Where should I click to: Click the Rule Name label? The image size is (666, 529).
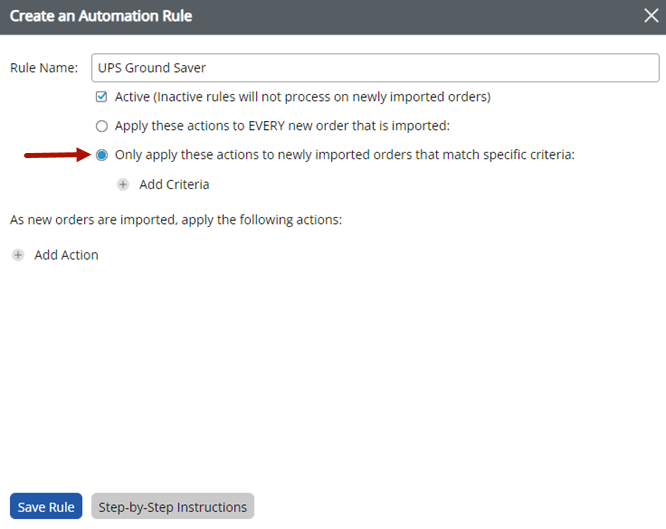pos(44,68)
